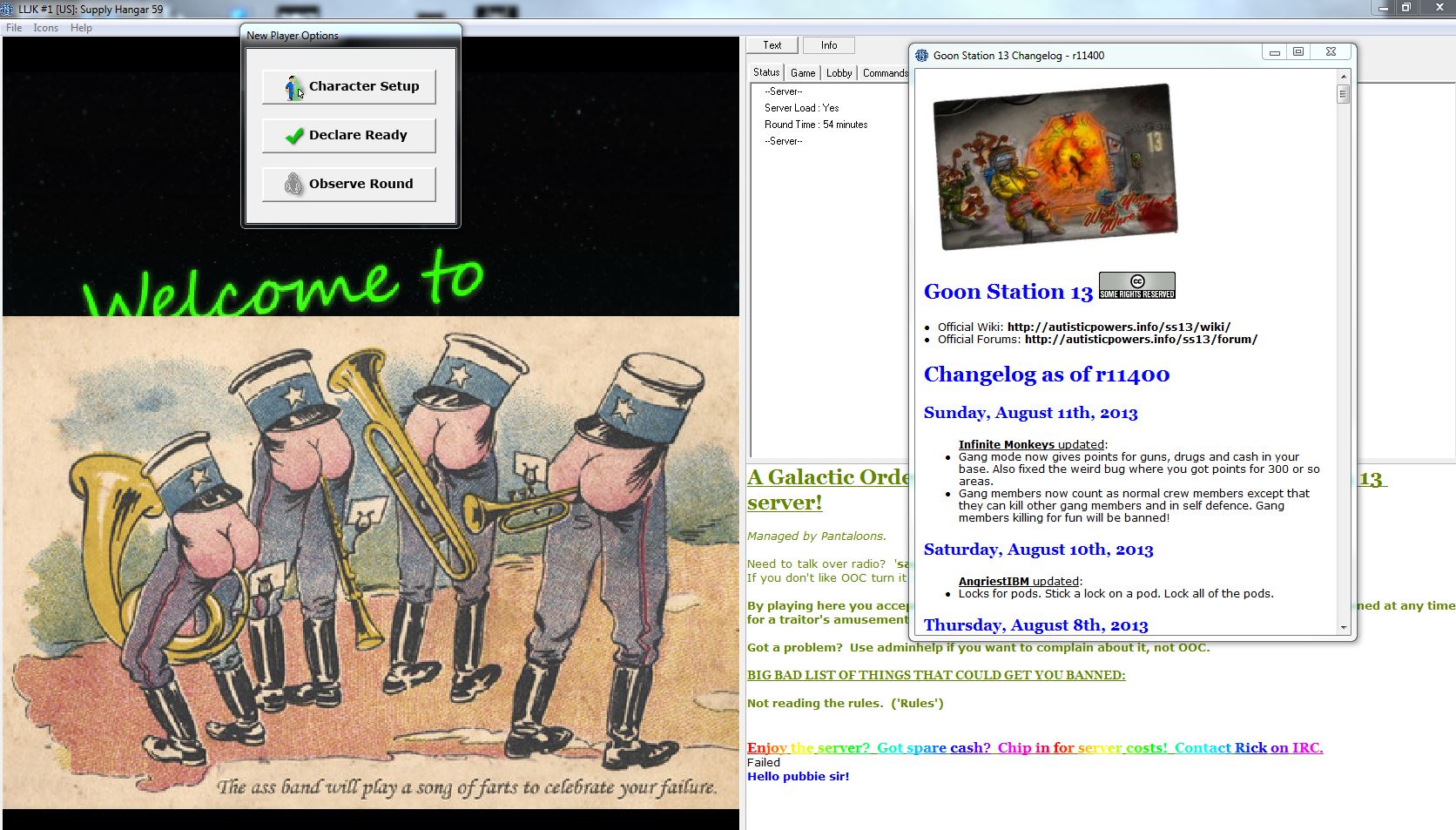Maximize the Goon Station 13 Changelog window
Screen dimensions: 1456x830
(1298, 52)
